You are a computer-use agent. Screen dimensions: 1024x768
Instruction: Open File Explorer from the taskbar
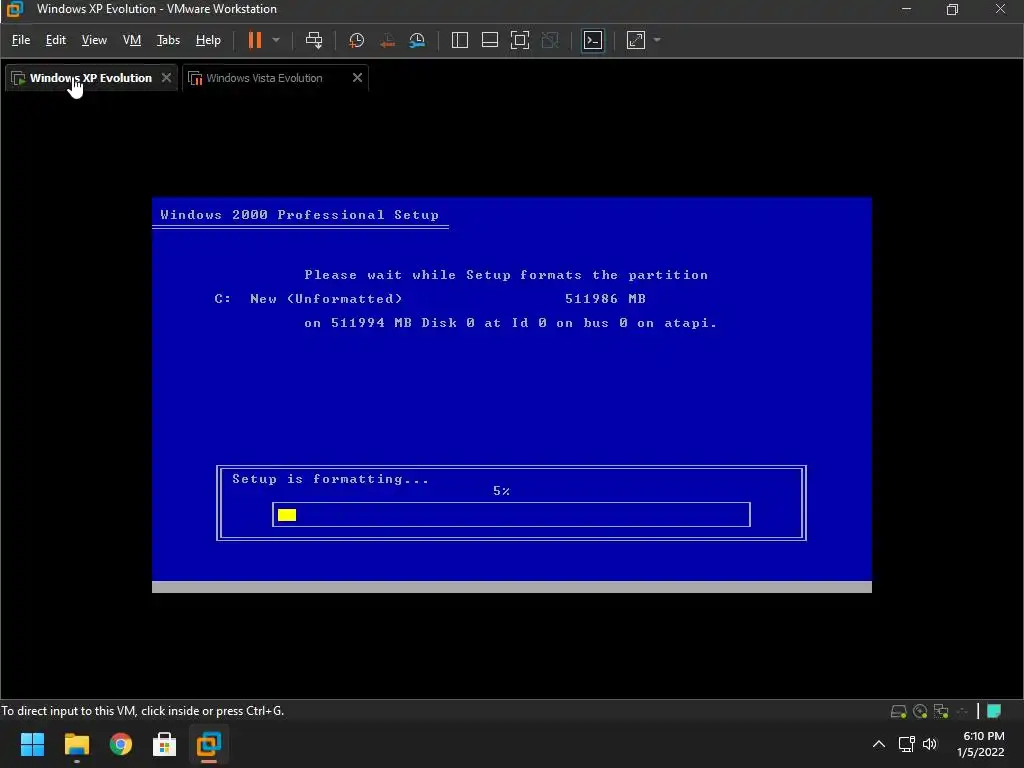click(76, 744)
